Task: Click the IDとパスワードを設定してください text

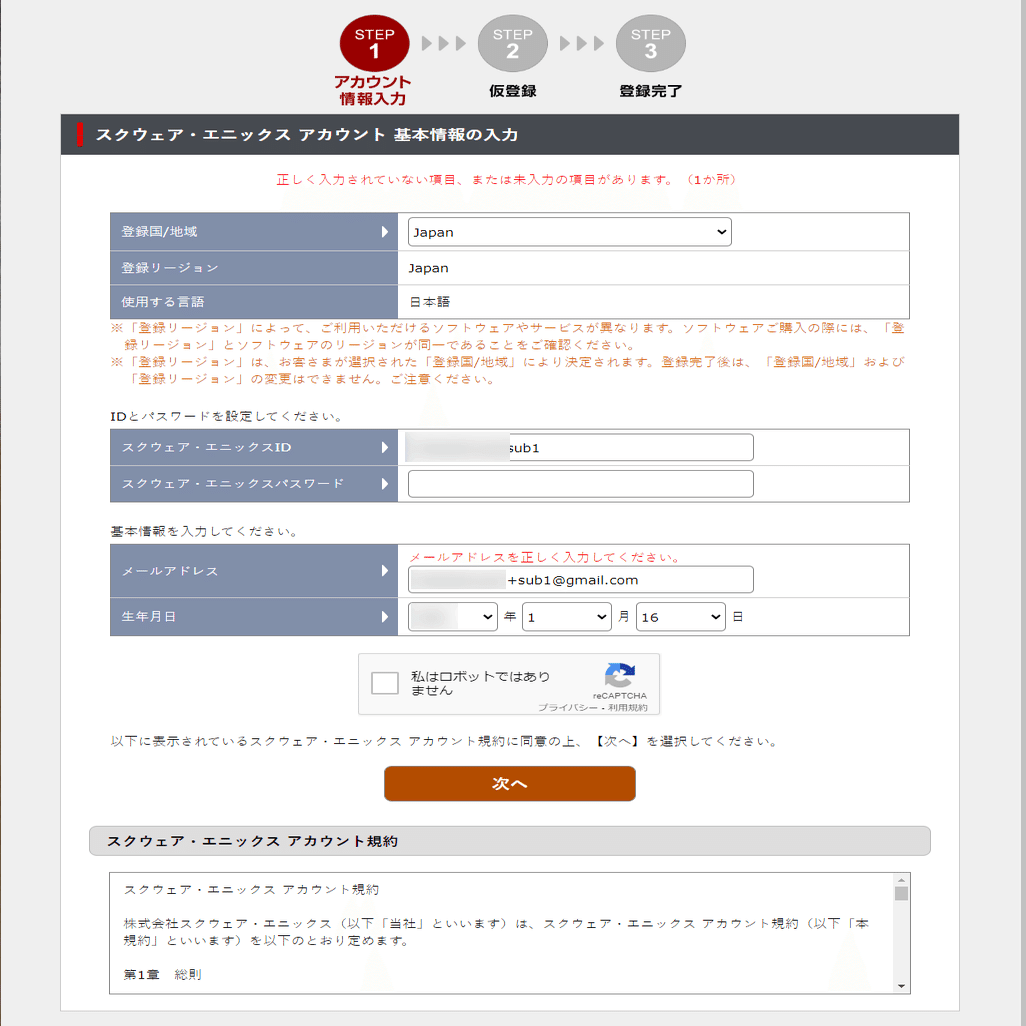Action: click(226, 416)
